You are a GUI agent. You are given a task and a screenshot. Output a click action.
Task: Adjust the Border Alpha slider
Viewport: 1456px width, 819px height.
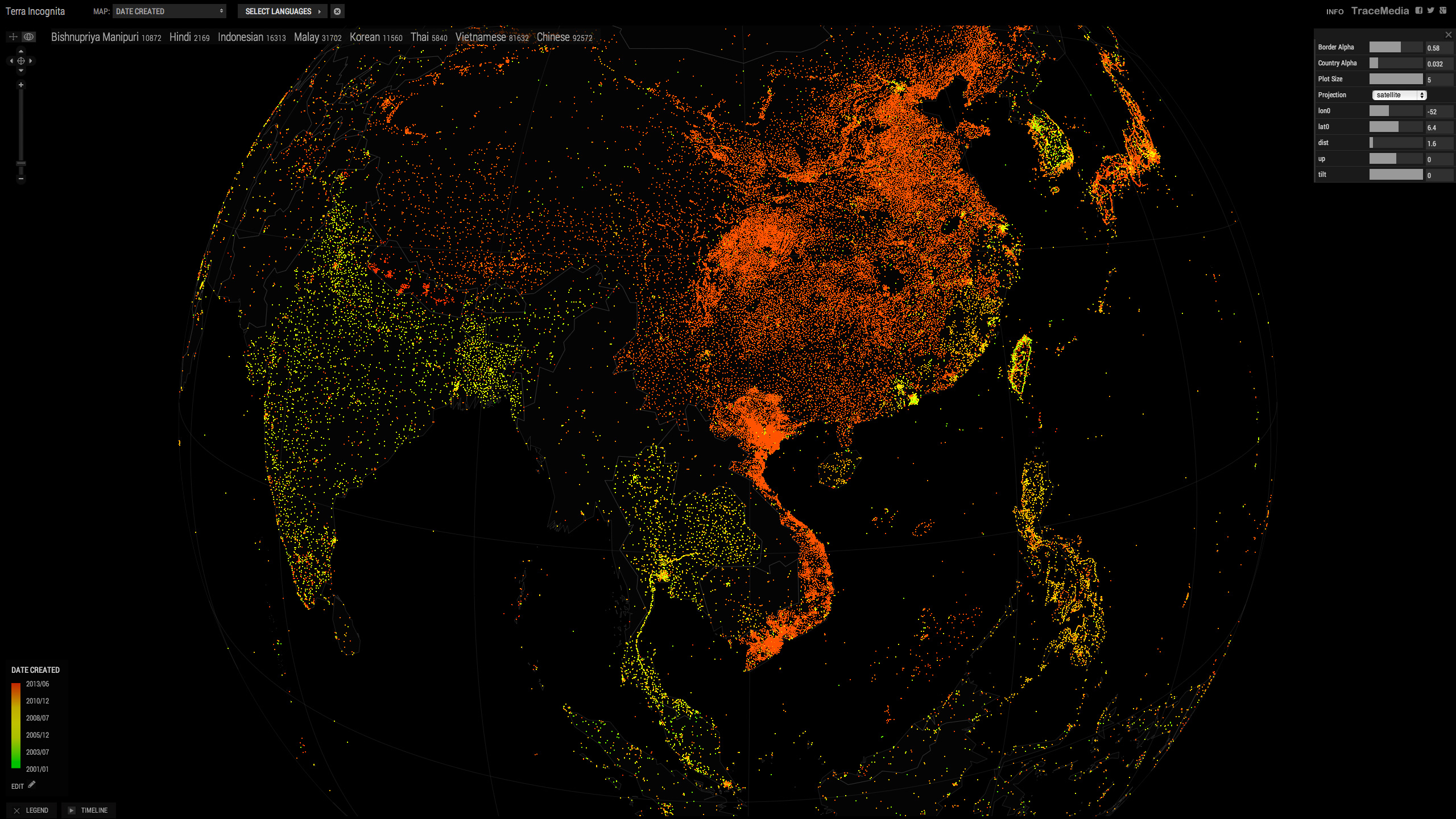[1396, 47]
